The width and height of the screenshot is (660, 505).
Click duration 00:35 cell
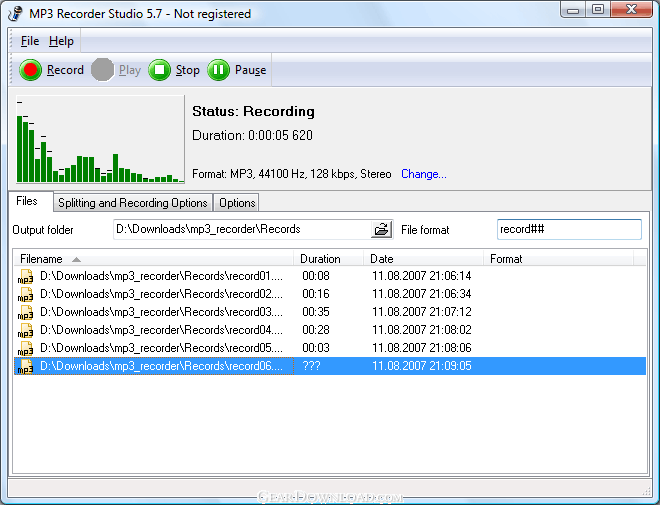316,312
